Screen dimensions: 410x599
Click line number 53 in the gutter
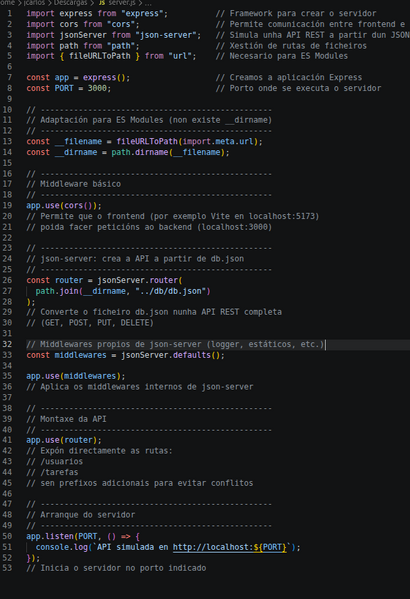pos(7,568)
